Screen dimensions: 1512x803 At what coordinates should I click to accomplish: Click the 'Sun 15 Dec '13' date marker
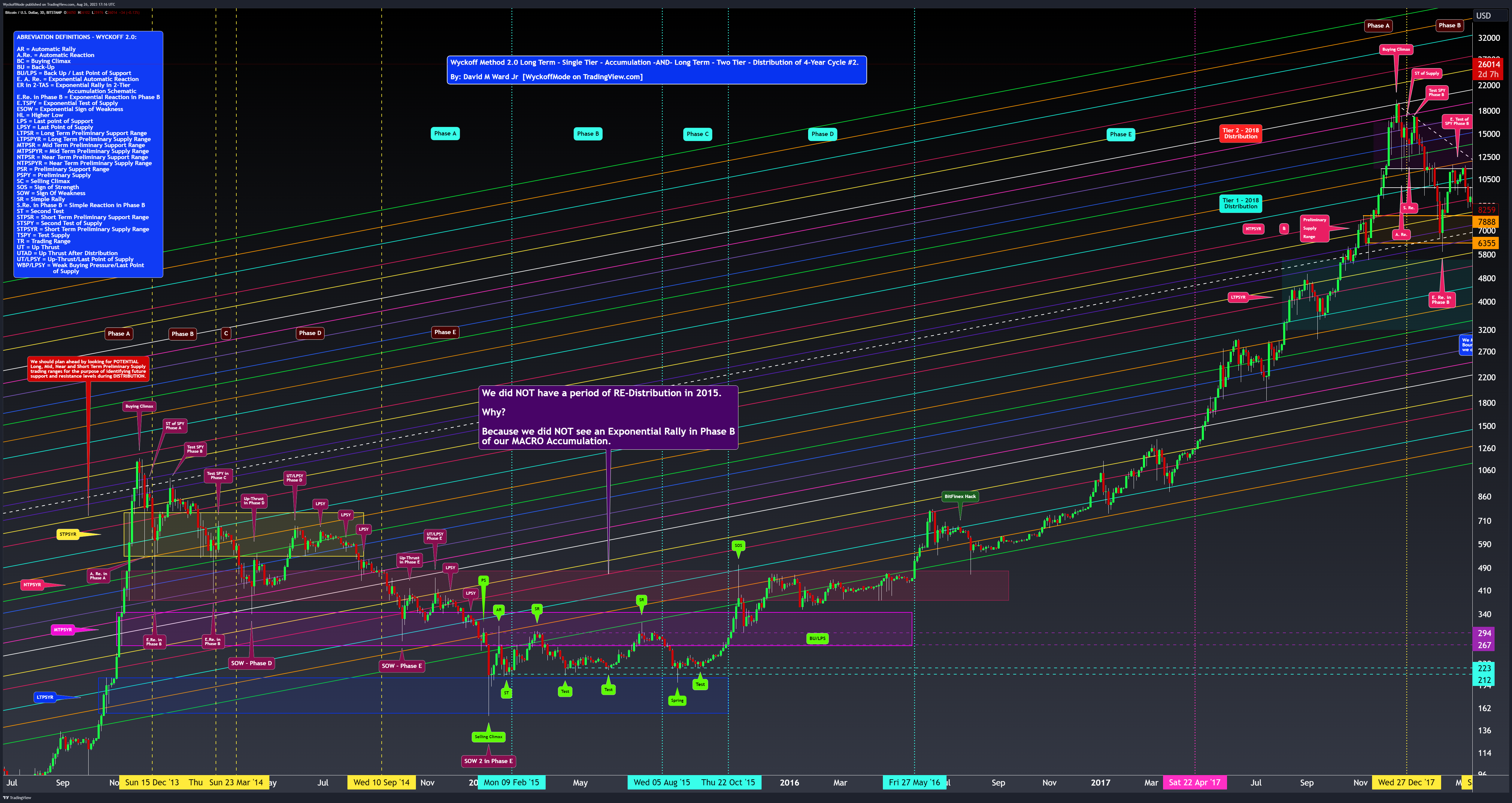152,783
